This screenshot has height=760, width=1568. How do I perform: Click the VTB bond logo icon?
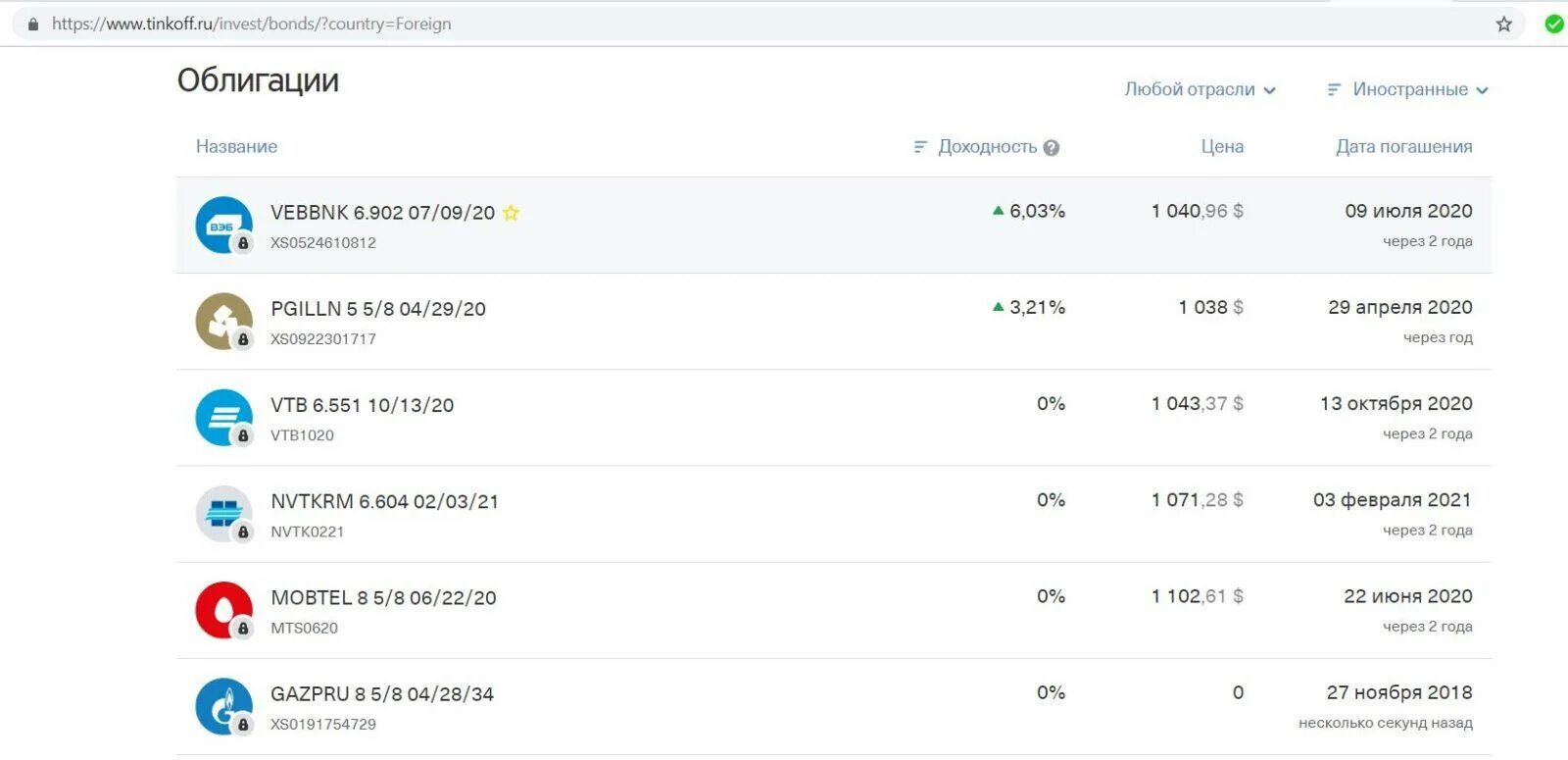tap(224, 418)
